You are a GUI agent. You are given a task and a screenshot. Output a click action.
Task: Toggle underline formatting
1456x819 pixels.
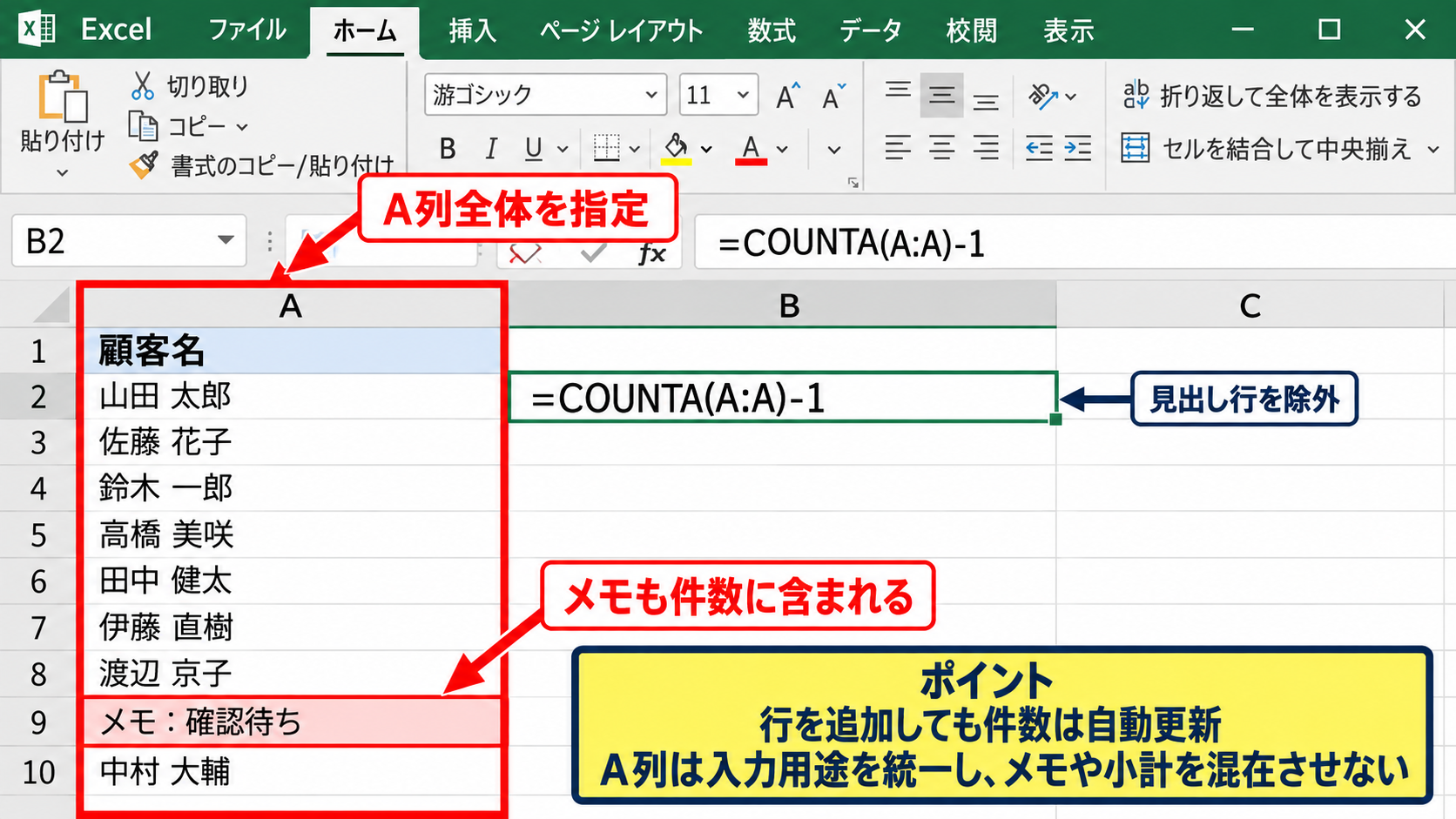click(534, 149)
